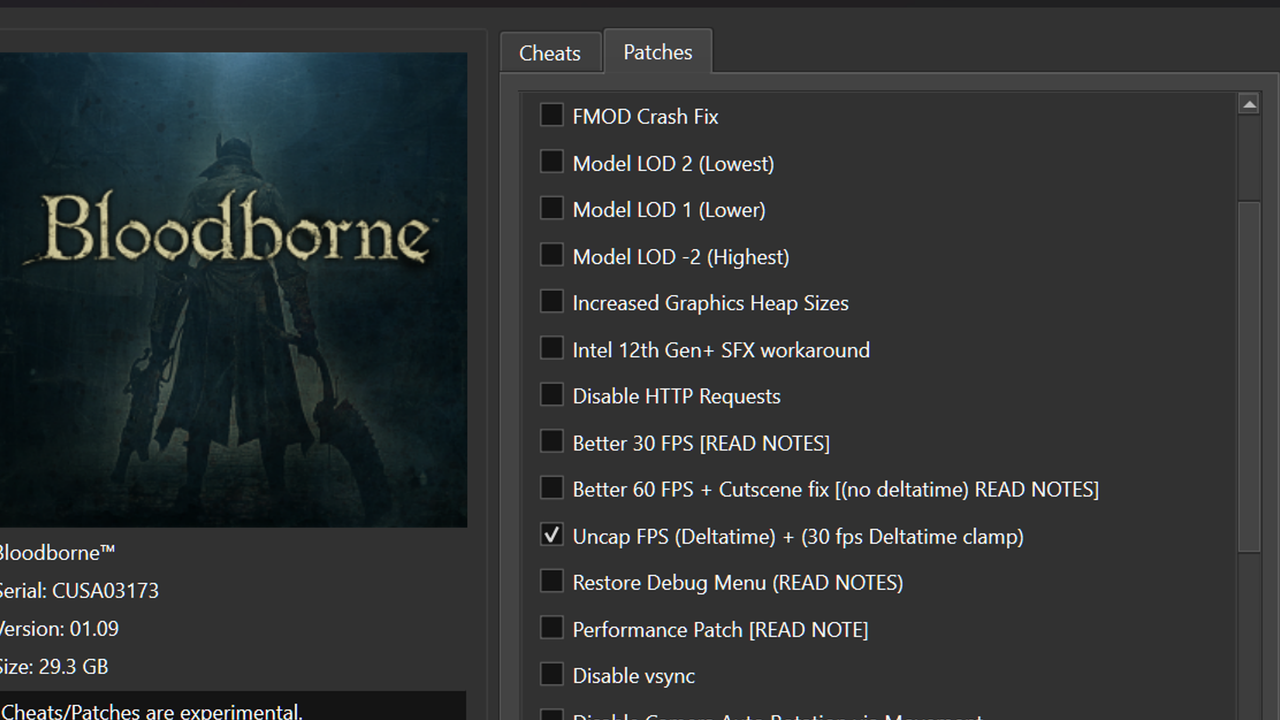Tick Better 30 FPS checkbox
Screen dimensions: 1280x720
(x=551, y=441)
